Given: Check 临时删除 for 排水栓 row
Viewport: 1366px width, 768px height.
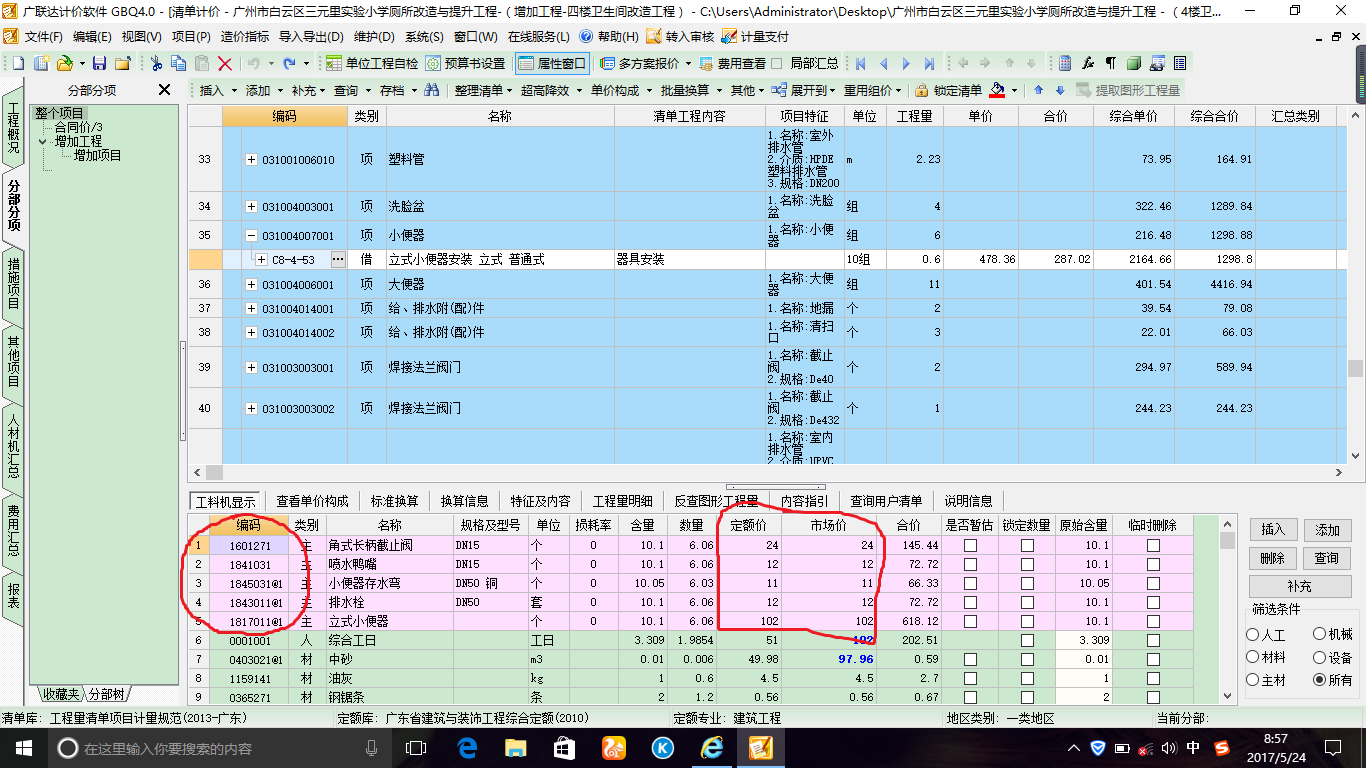Looking at the screenshot, I should pyautogui.click(x=1153, y=603).
